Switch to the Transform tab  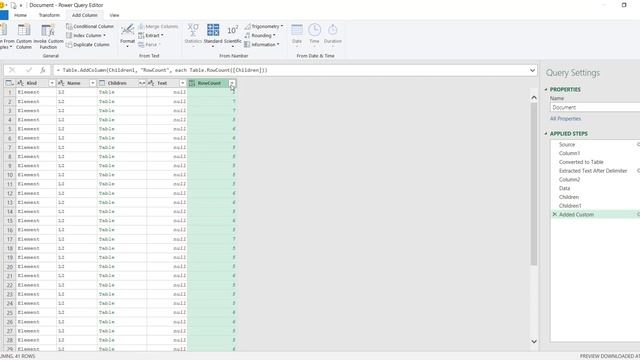(49, 15)
